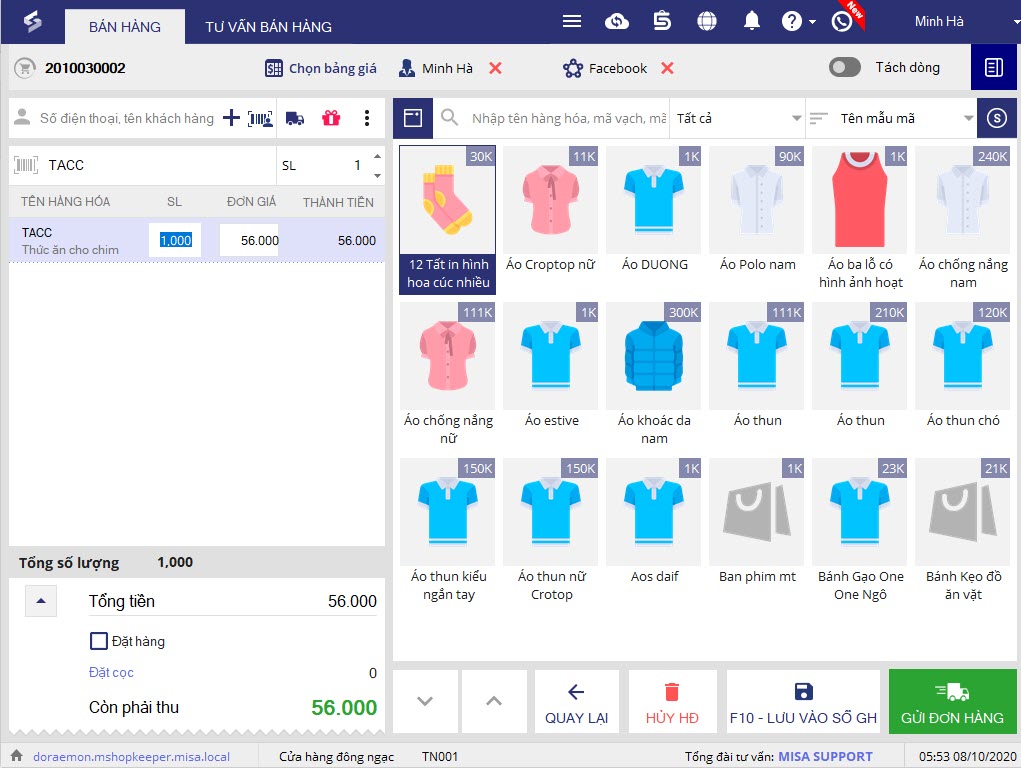Select product 12 Tất in hình hoa cúc

448,220
